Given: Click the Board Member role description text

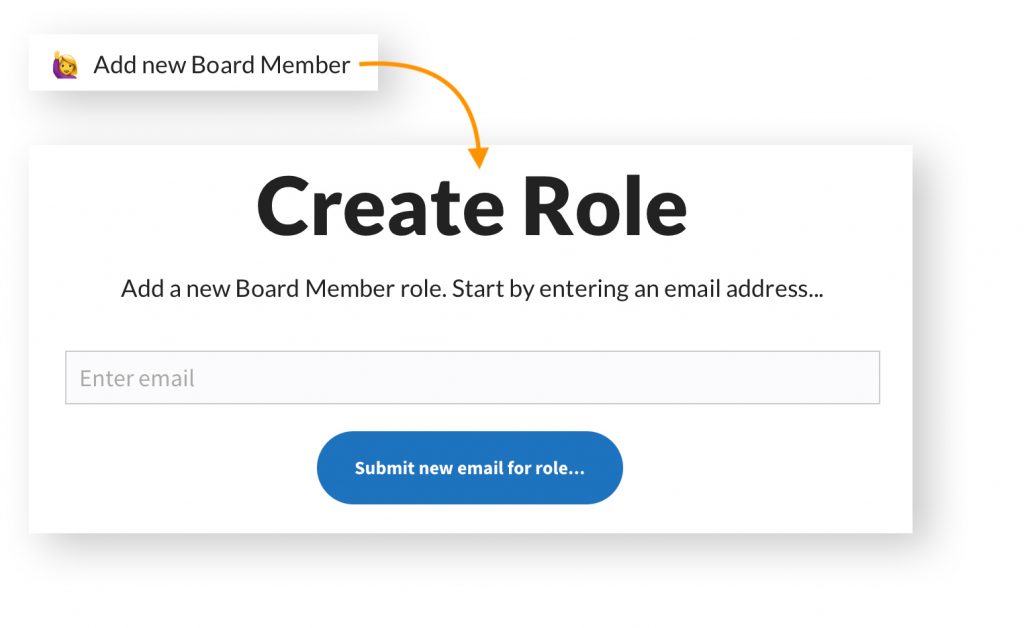Looking at the screenshot, I should point(471,289).
